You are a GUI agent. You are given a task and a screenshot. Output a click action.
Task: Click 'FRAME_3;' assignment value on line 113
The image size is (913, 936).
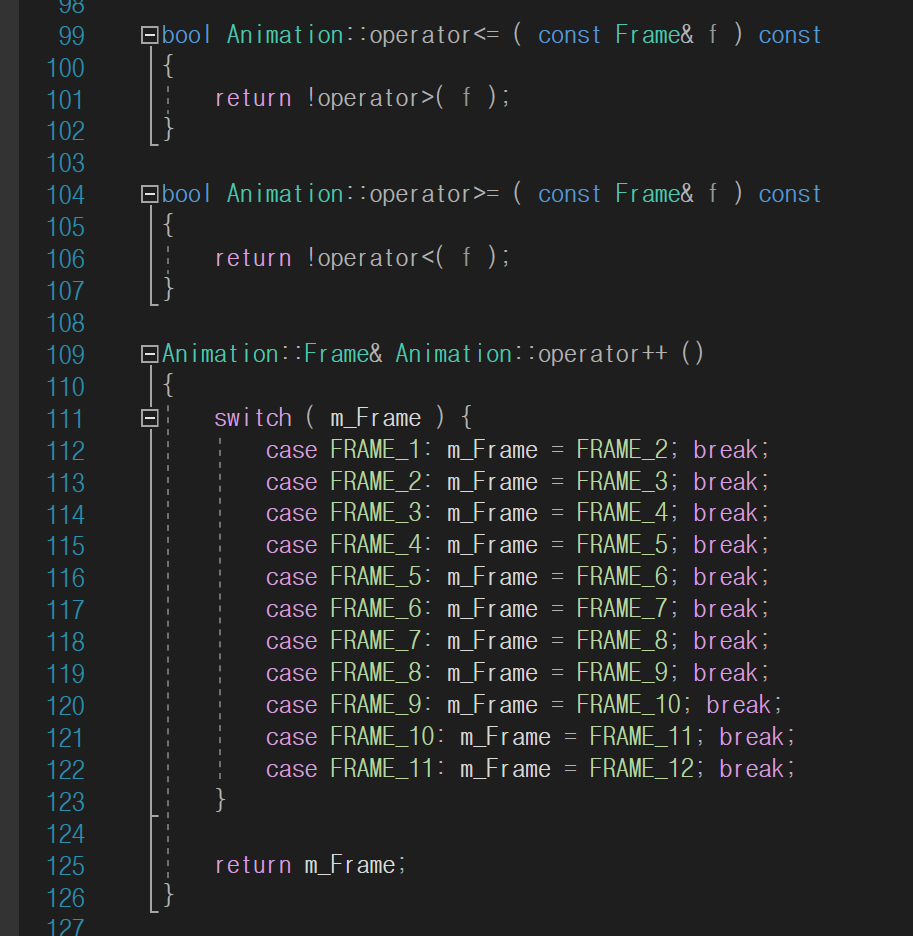[628, 482]
